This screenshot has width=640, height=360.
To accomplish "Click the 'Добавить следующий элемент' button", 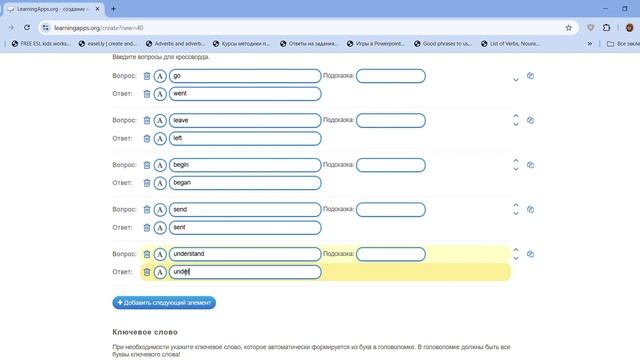I will click(164, 302).
